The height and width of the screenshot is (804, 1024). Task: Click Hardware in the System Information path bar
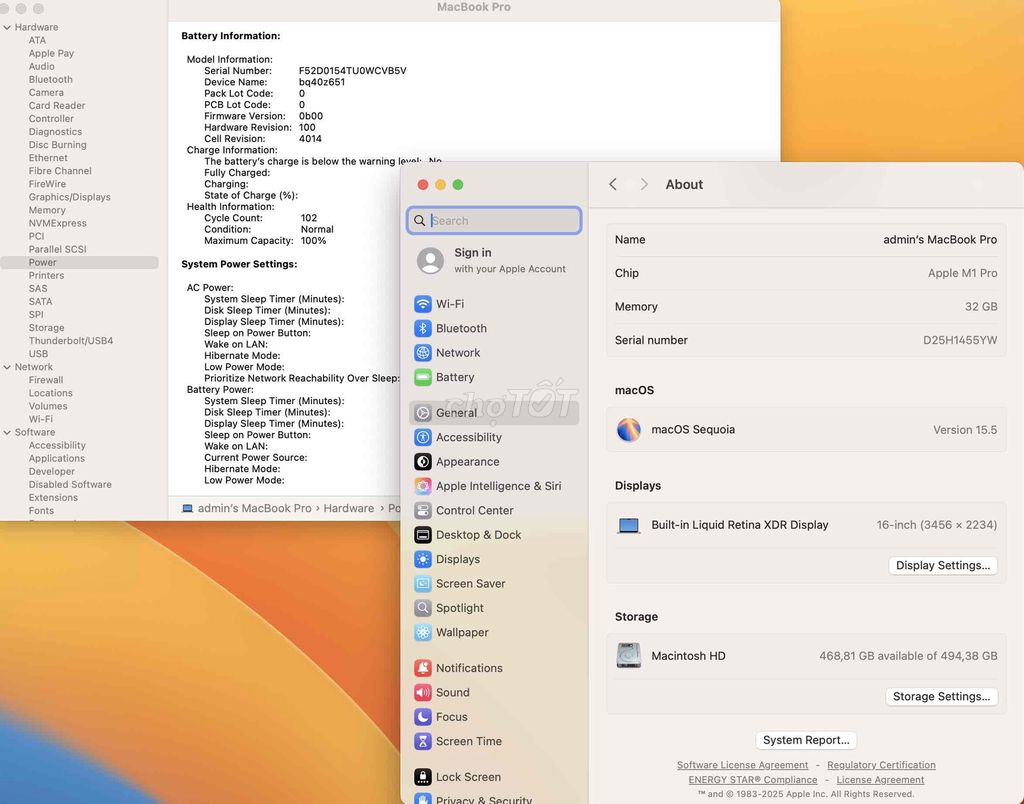349,508
